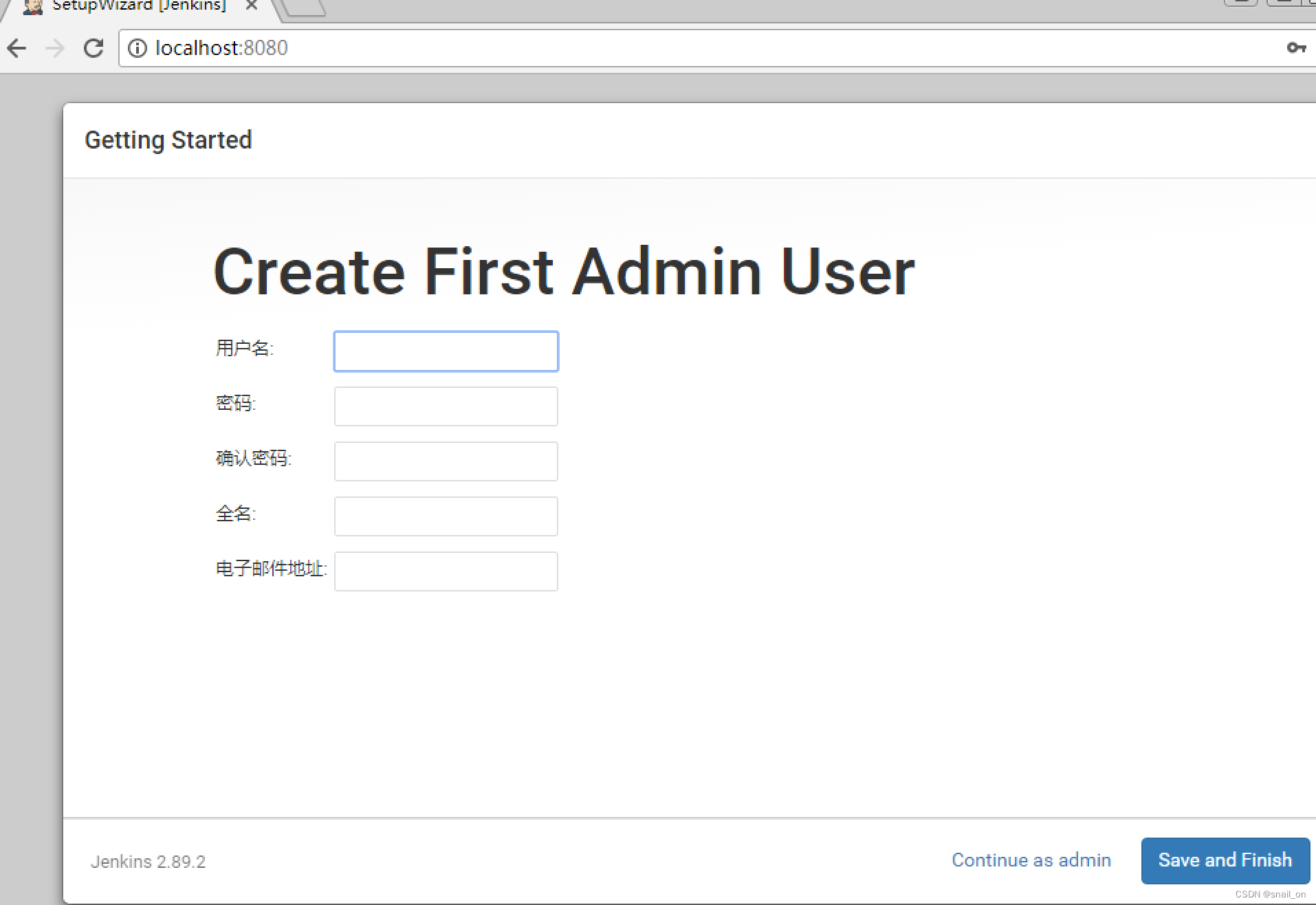Click the Getting Started header text

pyautogui.click(x=168, y=140)
